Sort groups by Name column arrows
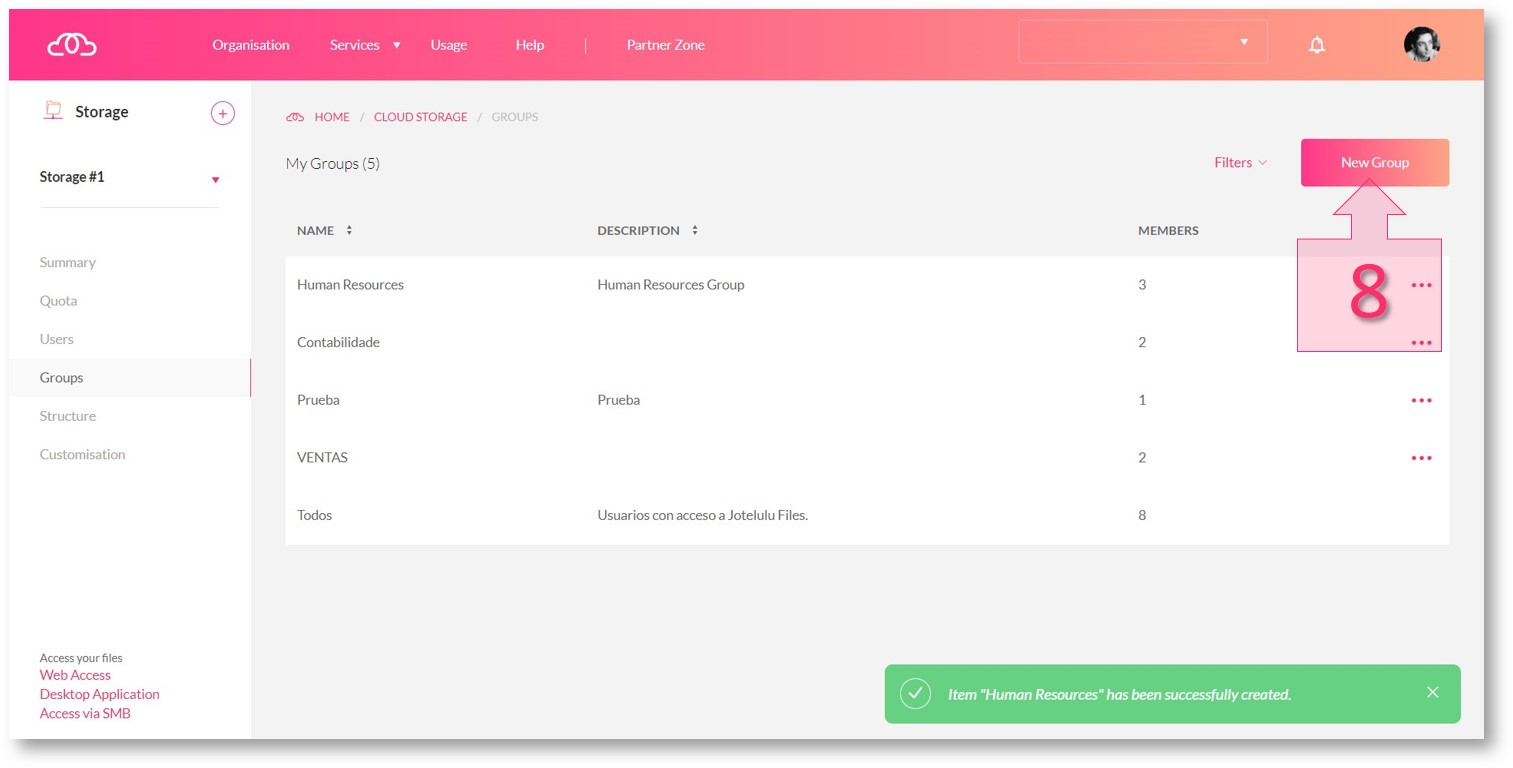This screenshot has height=768, width=1513. point(349,230)
